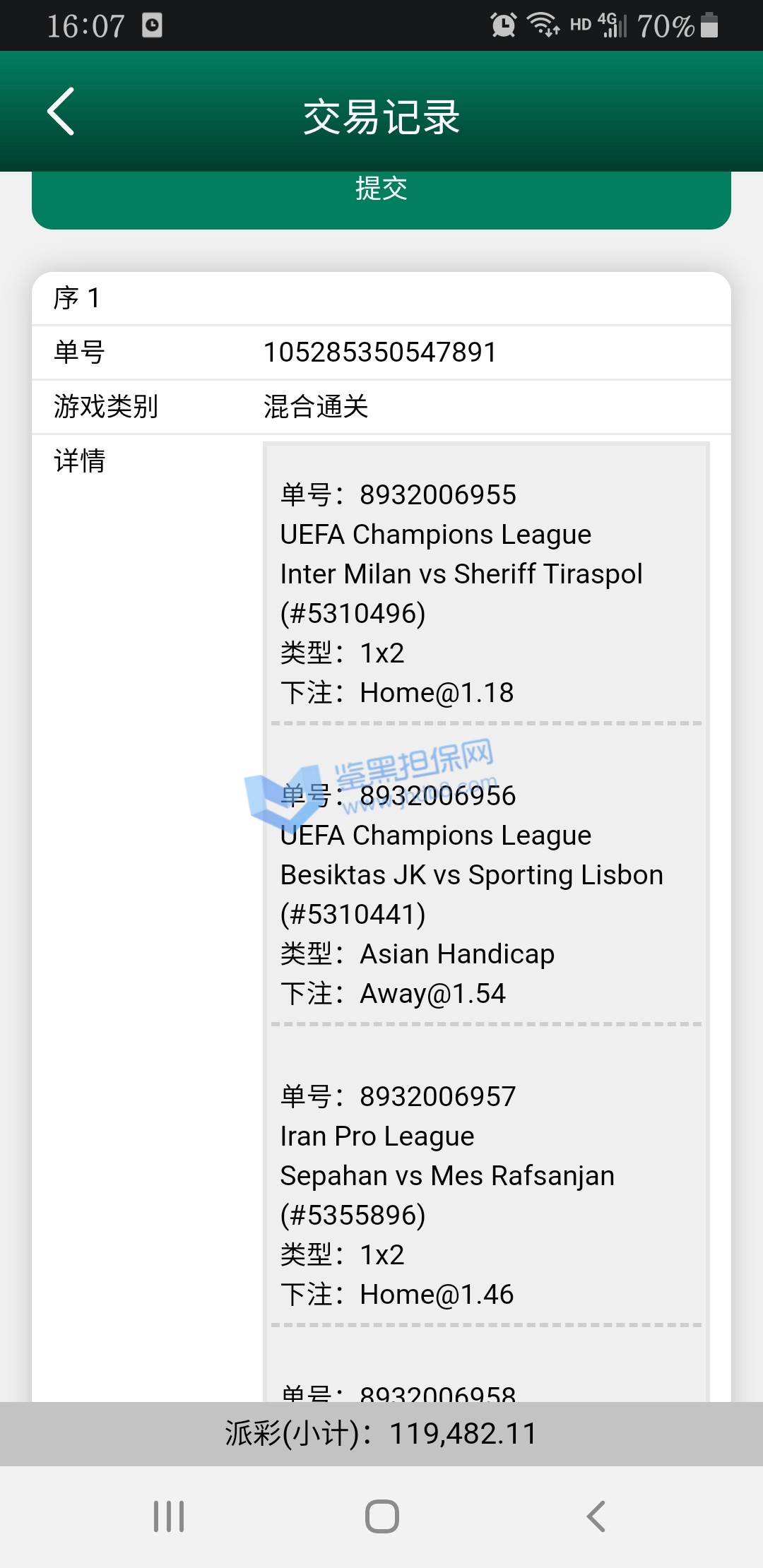Screen dimensions: 763x1568
Task: Select order number 105285350547891
Action: coord(380,352)
